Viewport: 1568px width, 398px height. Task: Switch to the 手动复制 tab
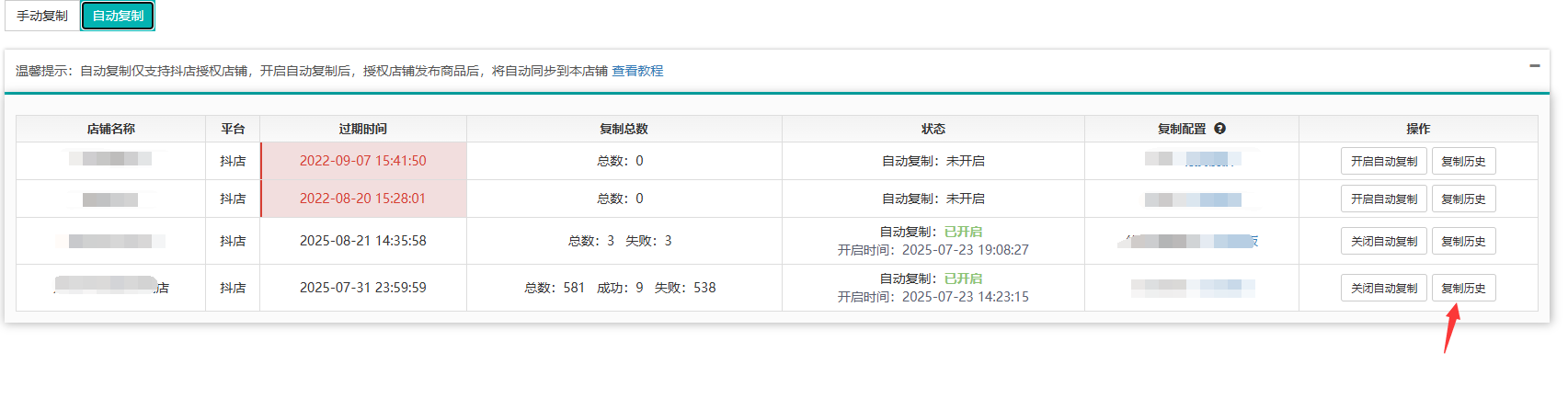coord(42,16)
